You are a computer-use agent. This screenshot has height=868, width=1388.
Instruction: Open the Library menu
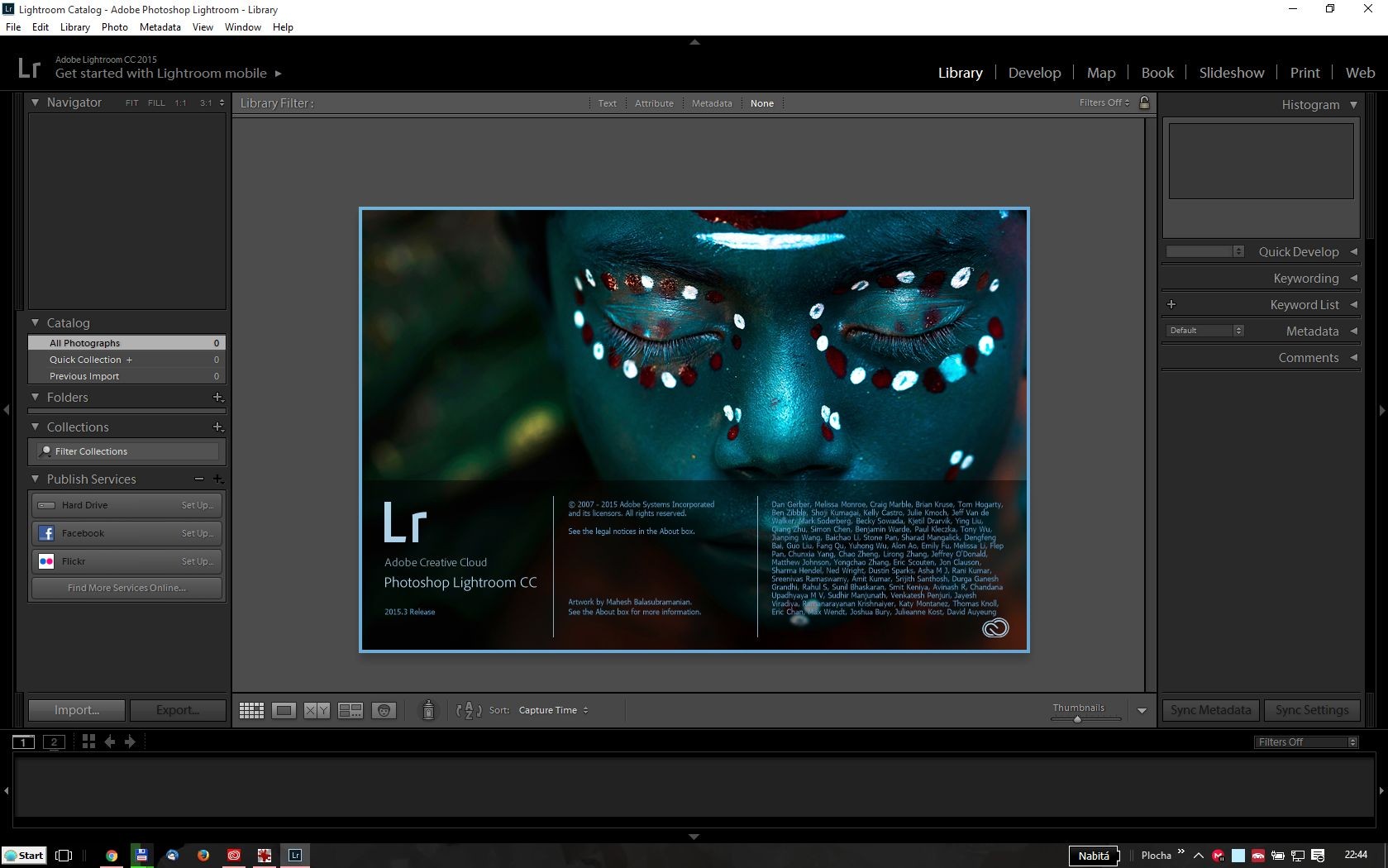74,27
